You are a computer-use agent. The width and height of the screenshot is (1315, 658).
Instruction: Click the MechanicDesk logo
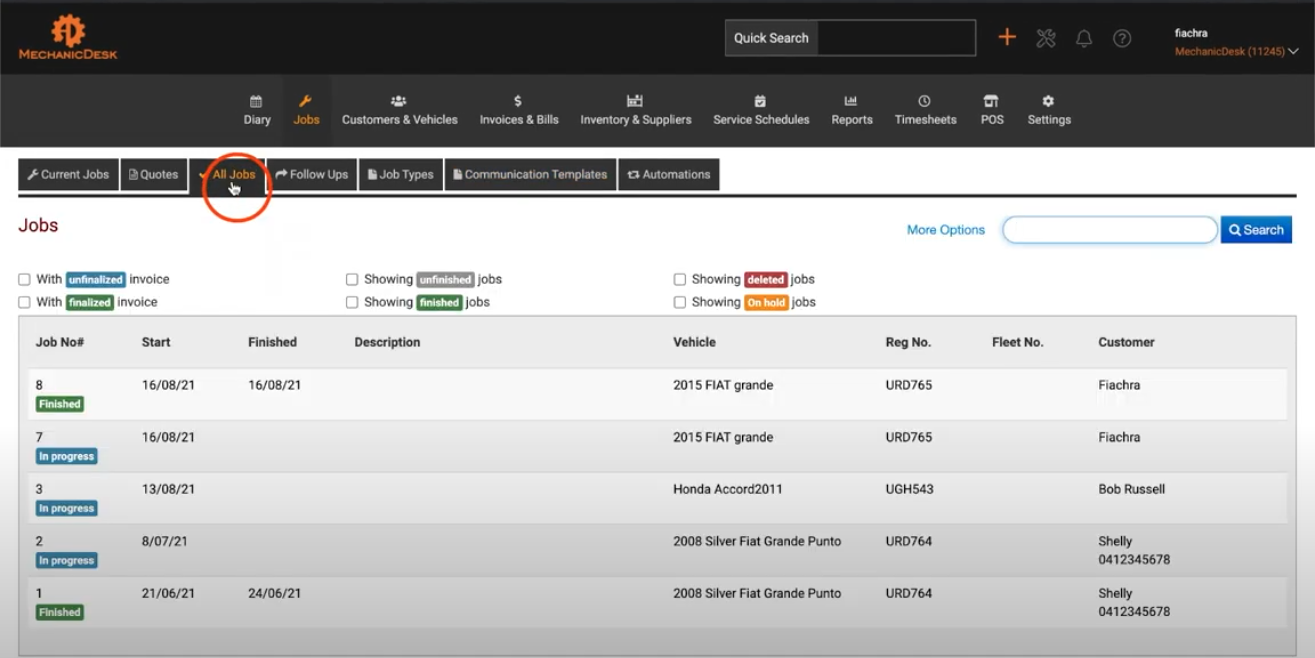click(x=68, y=37)
